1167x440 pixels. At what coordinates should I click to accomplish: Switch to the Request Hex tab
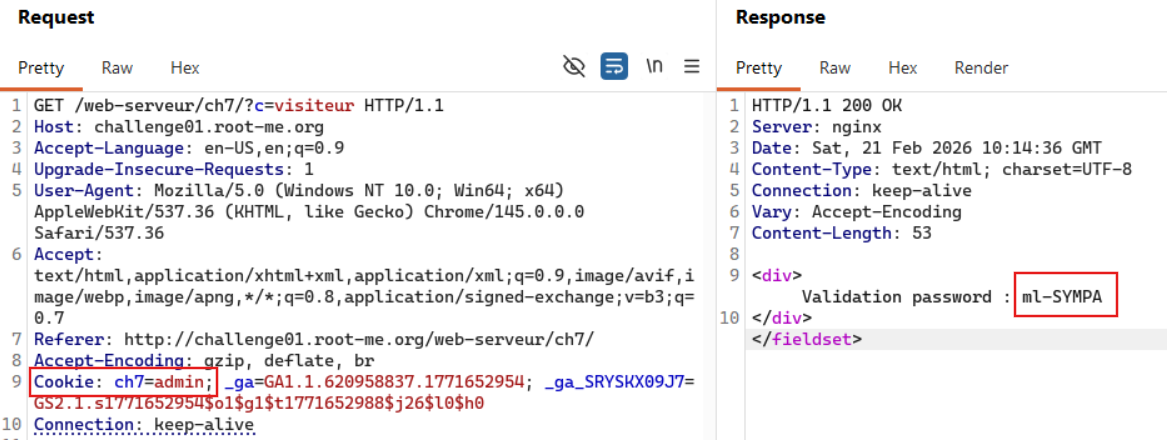pos(185,68)
